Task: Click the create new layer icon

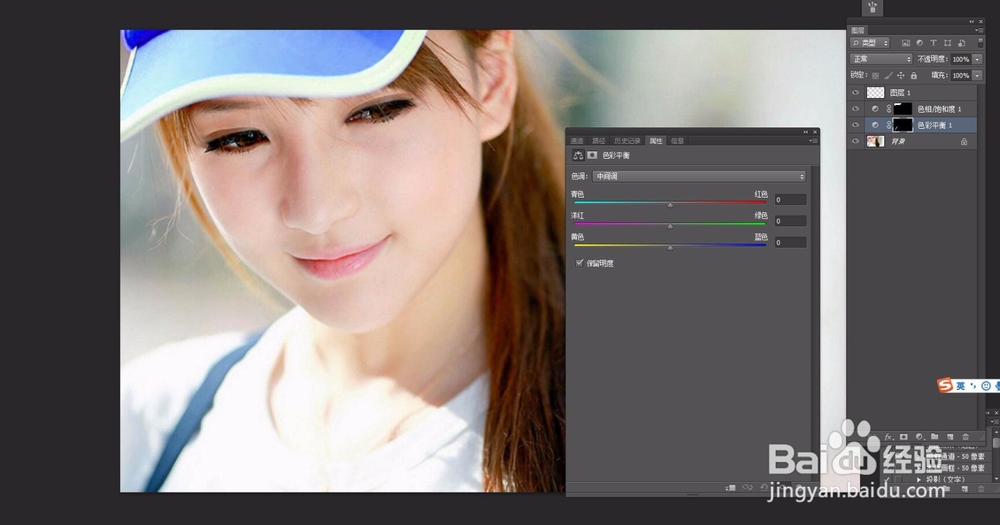Action: [x=950, y=437]
